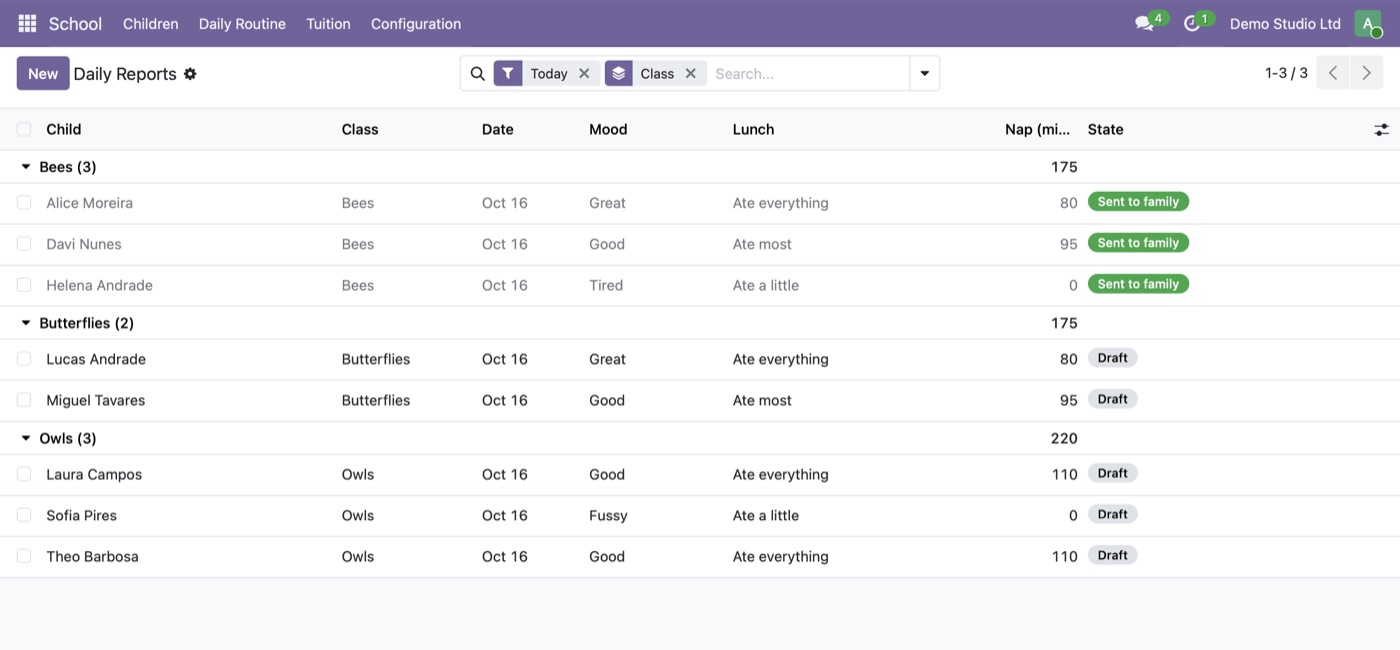
Task: Open the search options dropdown arrow
Action: [924, 74]
